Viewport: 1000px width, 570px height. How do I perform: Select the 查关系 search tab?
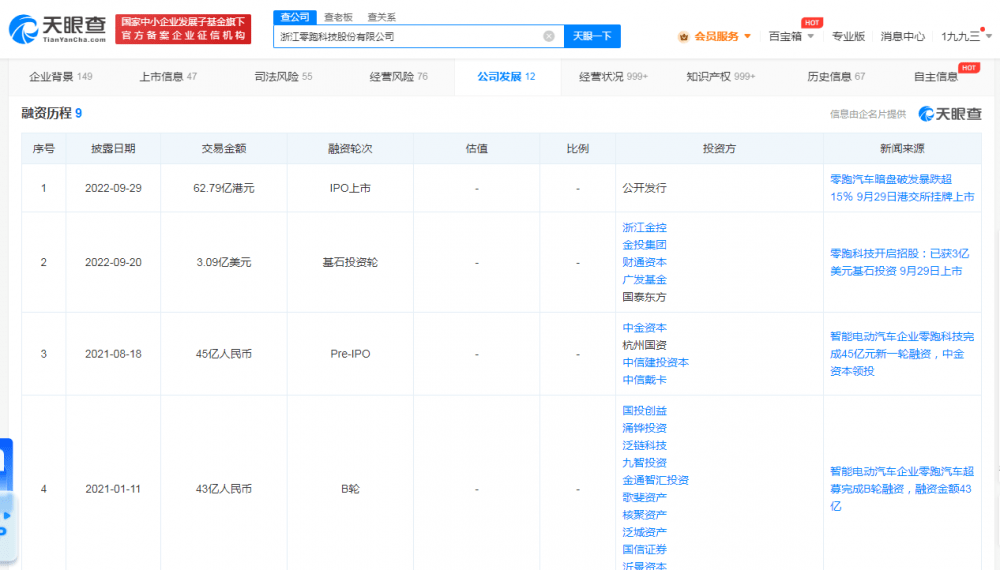[381, 17]
